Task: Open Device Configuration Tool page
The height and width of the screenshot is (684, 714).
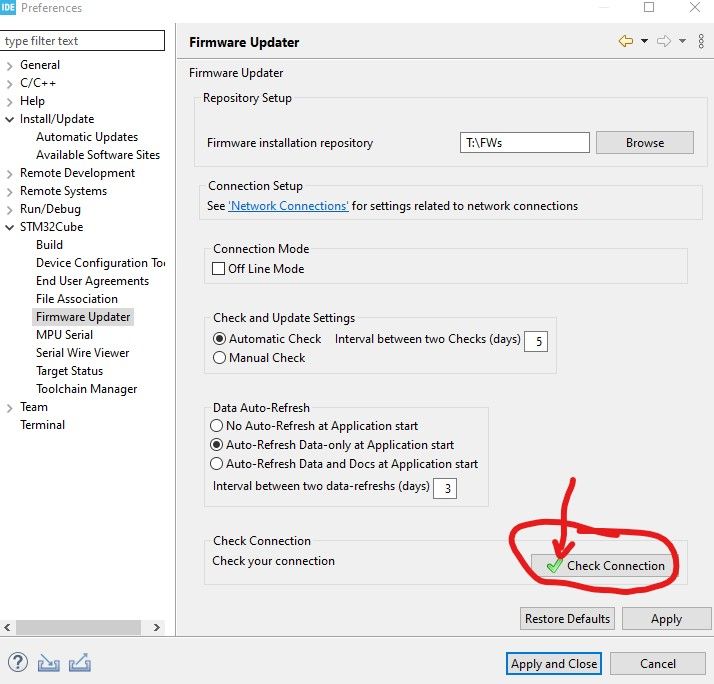Action: (x=100, y=263)
